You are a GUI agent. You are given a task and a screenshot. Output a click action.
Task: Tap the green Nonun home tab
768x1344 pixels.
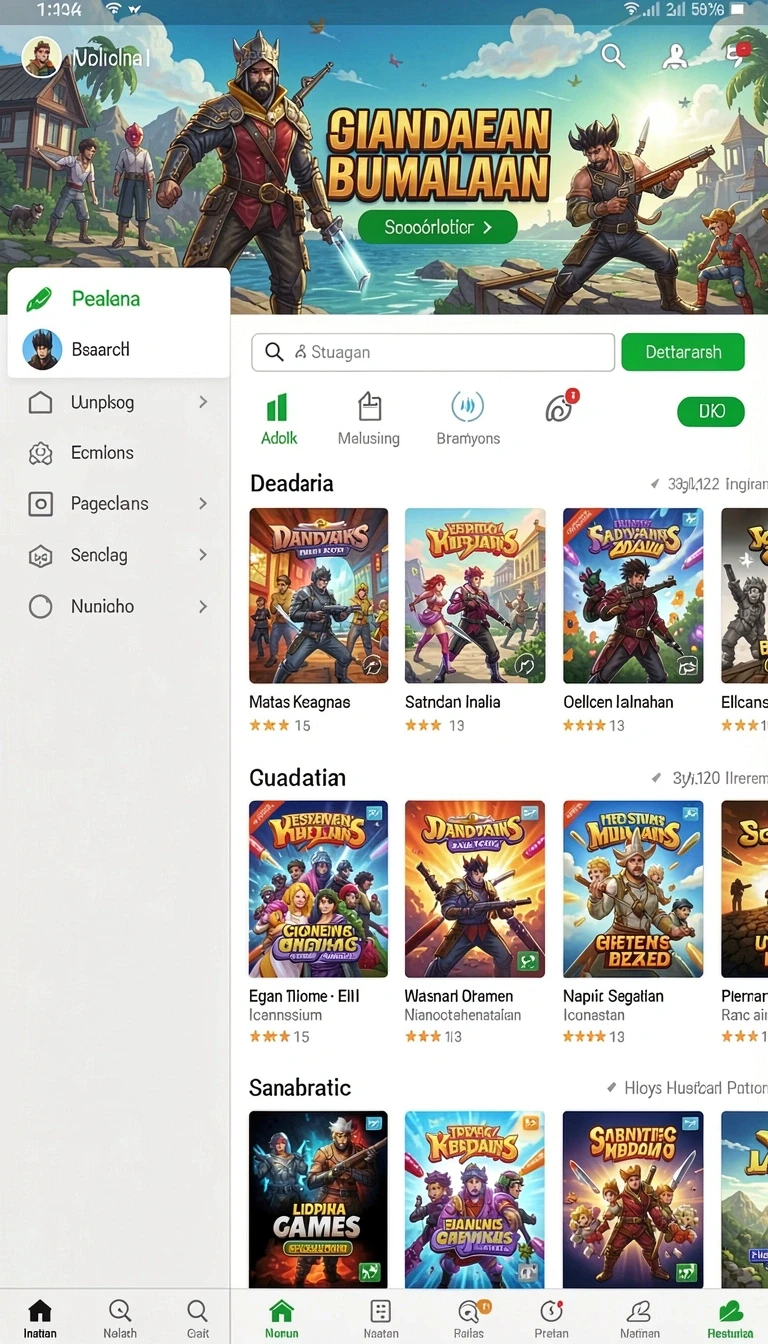click(282, 1317)
